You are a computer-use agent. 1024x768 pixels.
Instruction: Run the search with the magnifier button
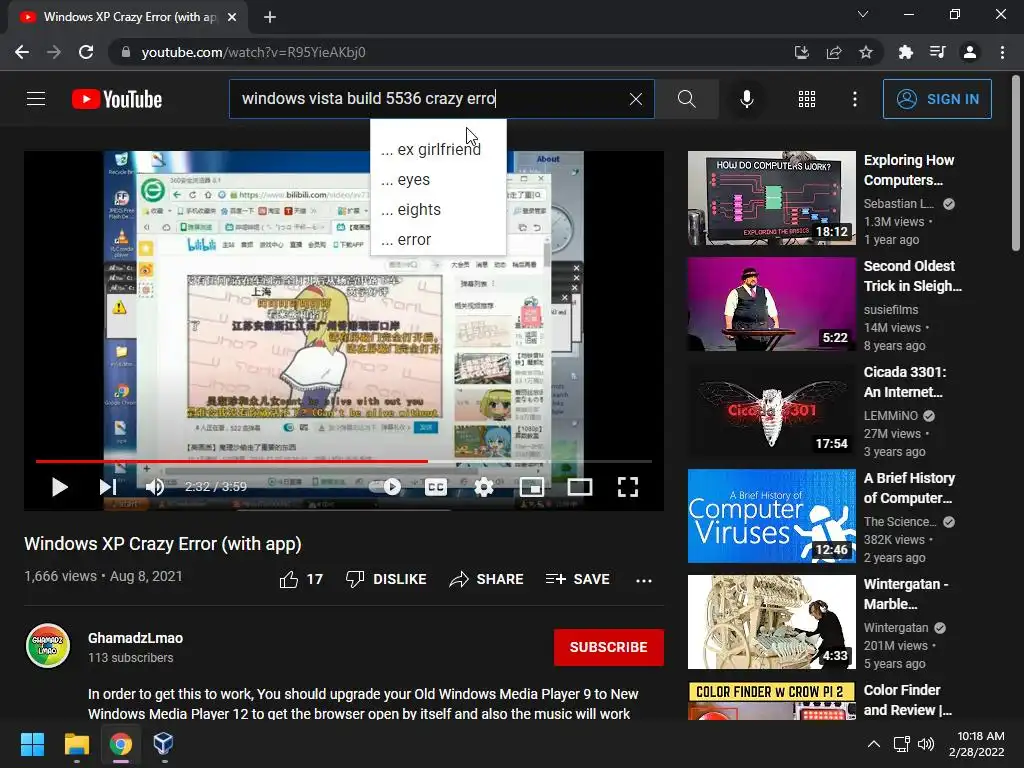click(x=686, y=99)
